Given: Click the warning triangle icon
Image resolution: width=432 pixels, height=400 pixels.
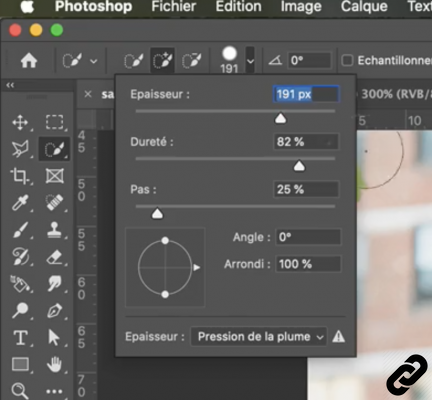Looking at the screenshot, I should 338,337.
